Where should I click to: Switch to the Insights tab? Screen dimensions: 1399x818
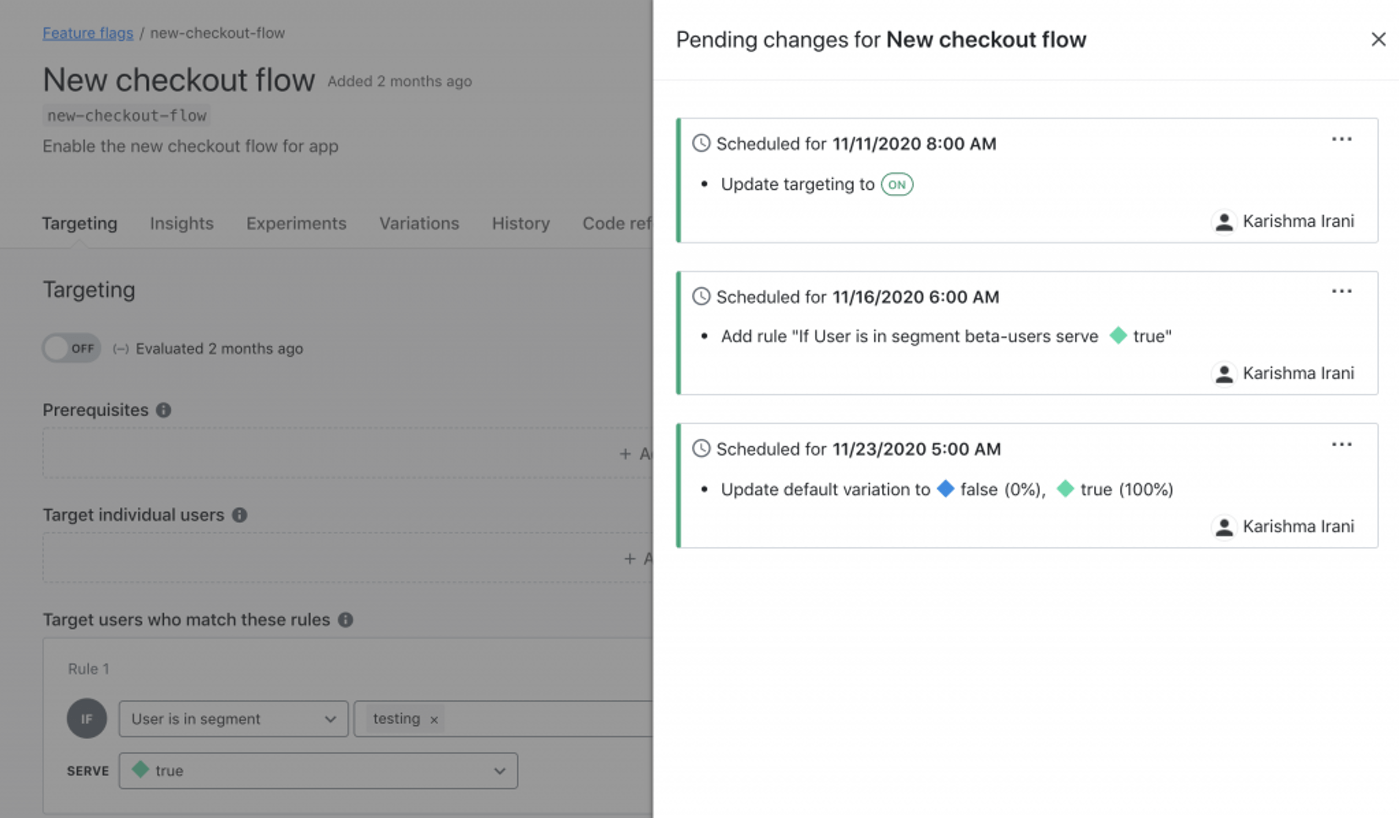point(181,223)
